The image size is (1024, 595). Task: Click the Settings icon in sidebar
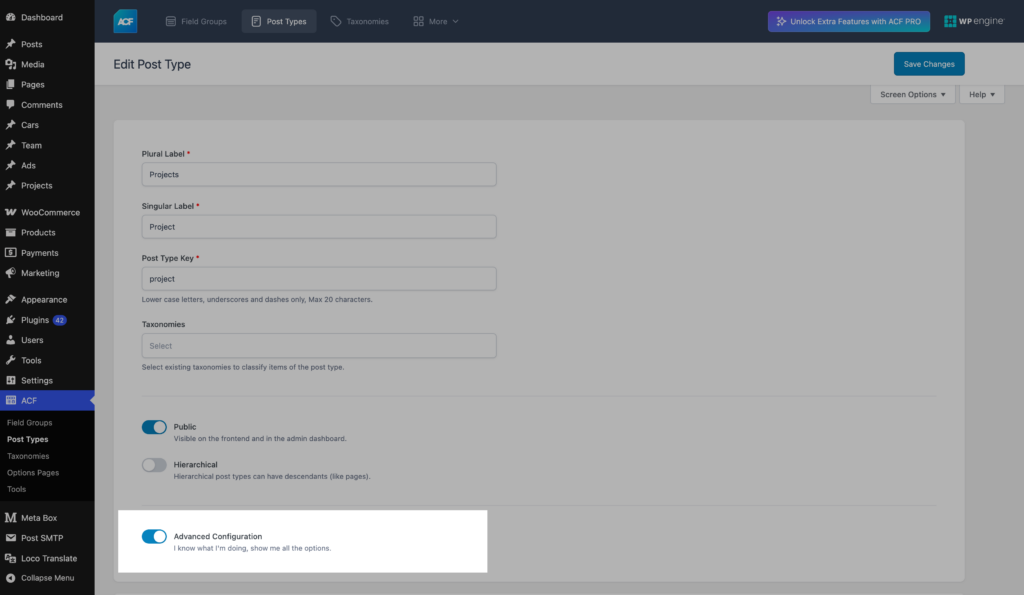tap(10, 381)
